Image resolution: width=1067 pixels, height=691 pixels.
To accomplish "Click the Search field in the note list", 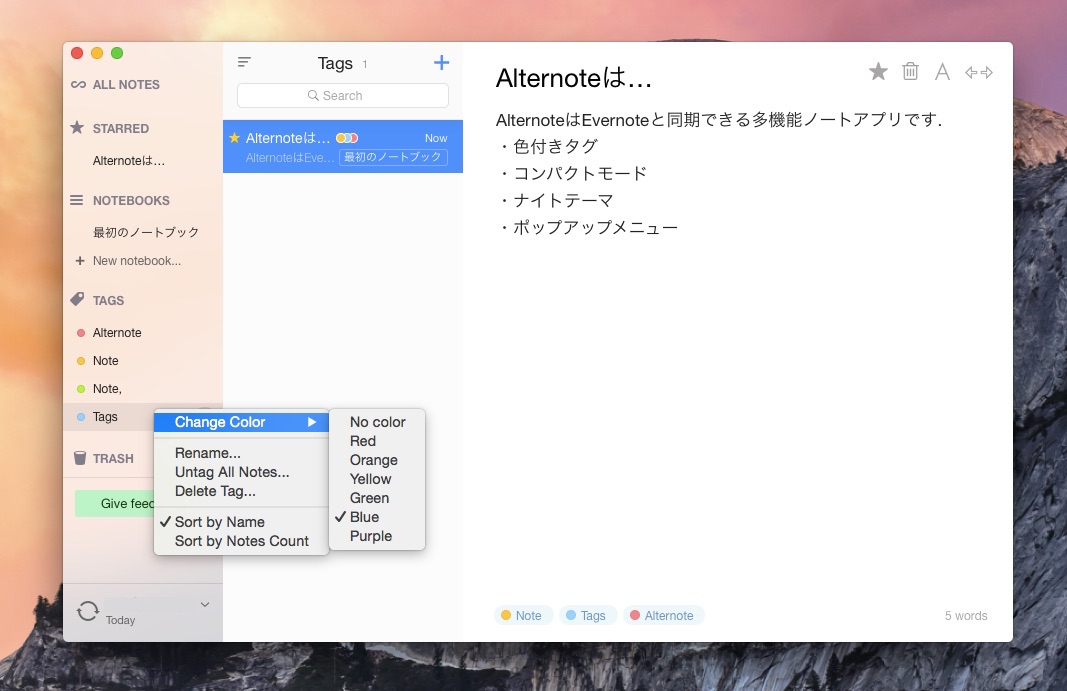I will tap(343, 95).
